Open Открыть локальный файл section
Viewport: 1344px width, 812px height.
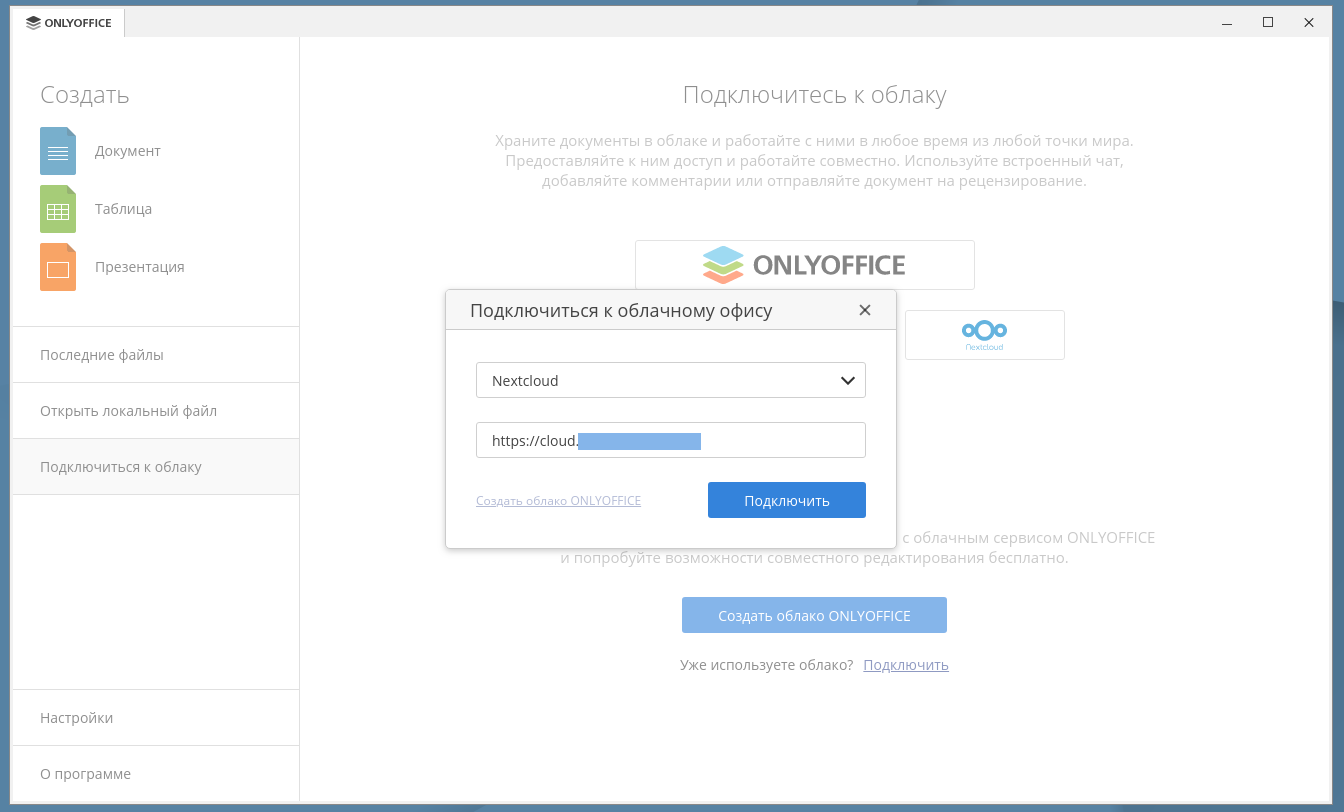coord(155,411)
